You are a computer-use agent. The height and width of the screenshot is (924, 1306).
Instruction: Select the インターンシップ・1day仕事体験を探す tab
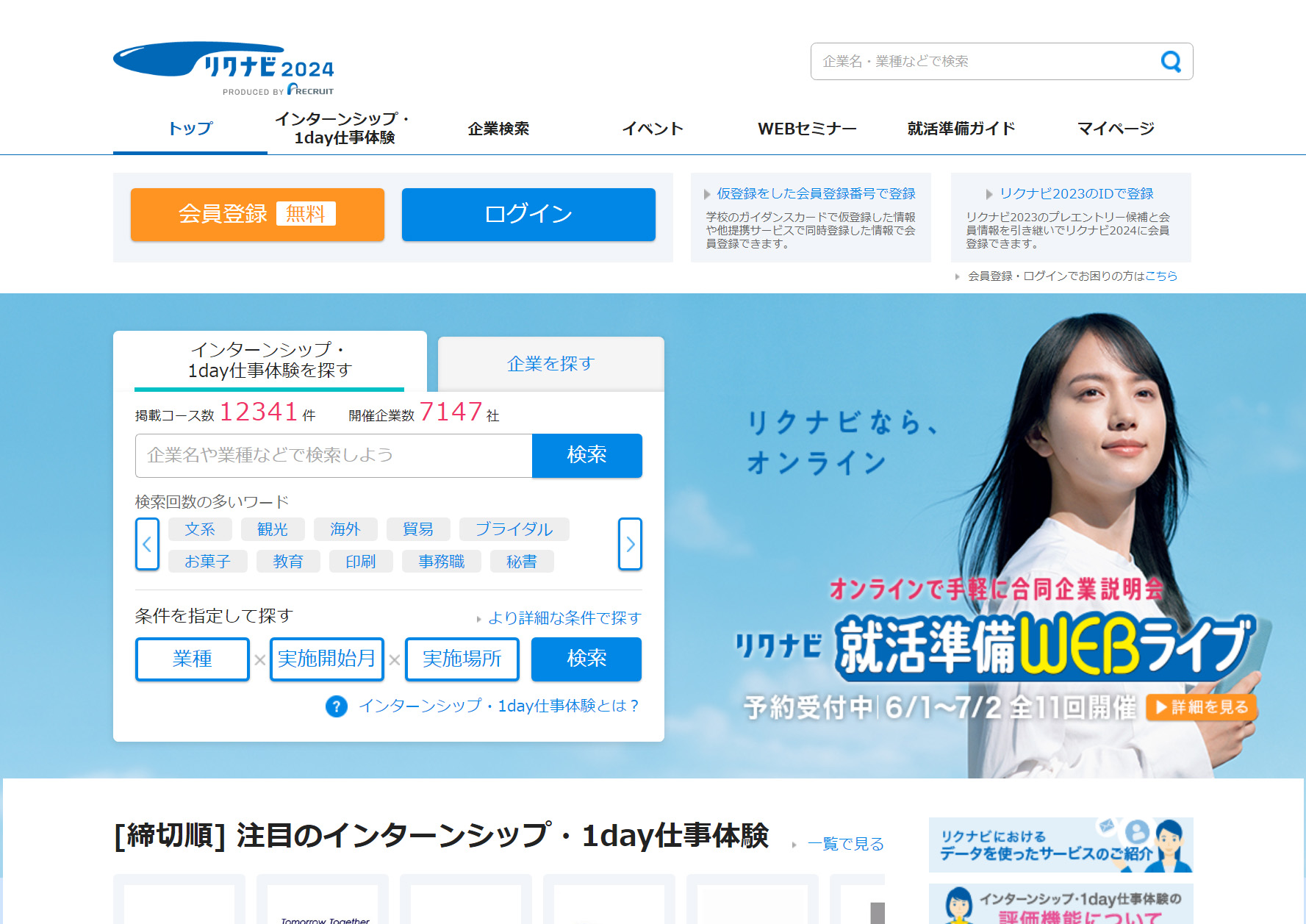(x=270, y=360)
